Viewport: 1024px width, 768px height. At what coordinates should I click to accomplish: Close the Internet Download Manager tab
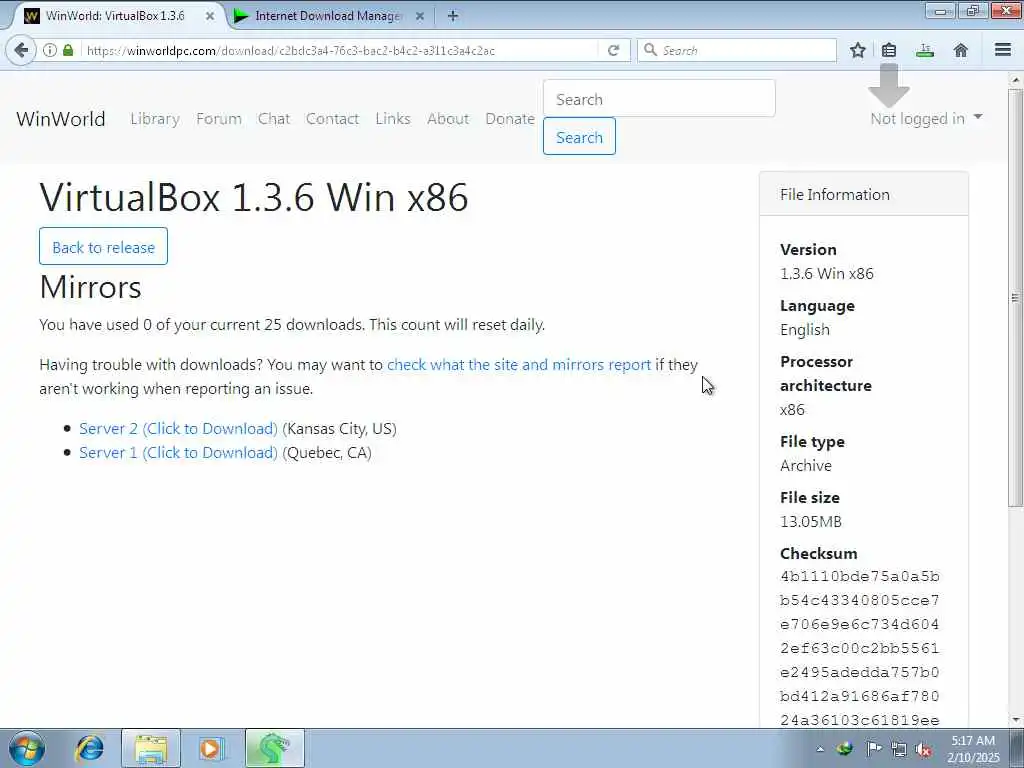coord(420,16)
